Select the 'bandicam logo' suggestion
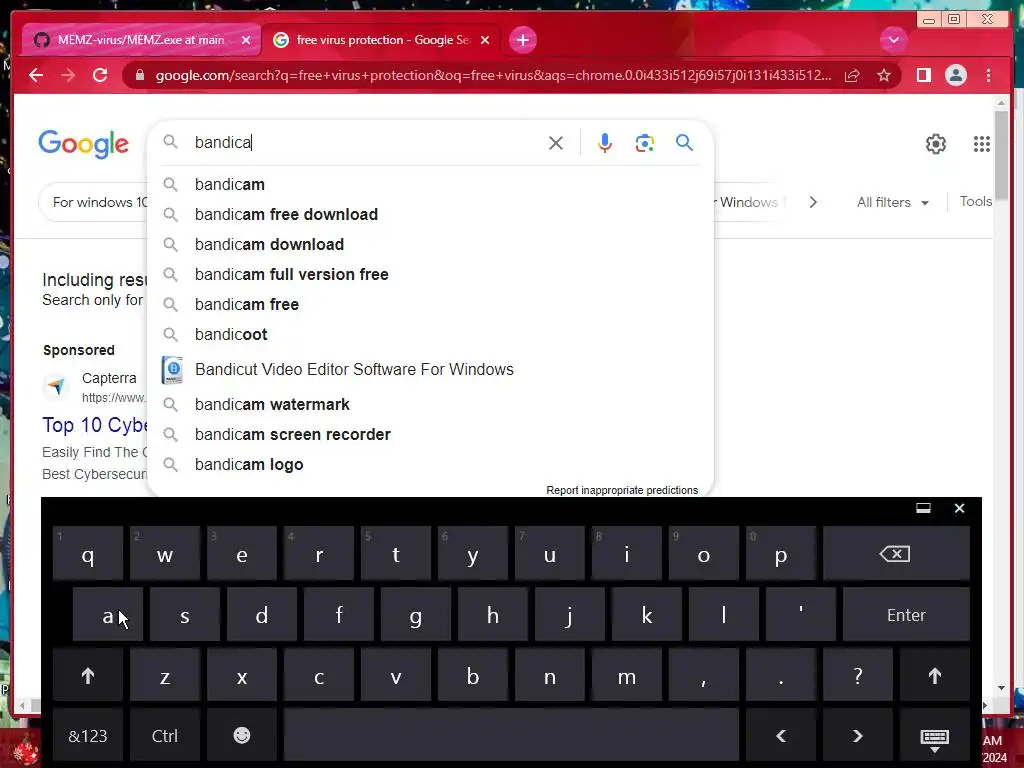1024x768 pixels. pos(431,465)
